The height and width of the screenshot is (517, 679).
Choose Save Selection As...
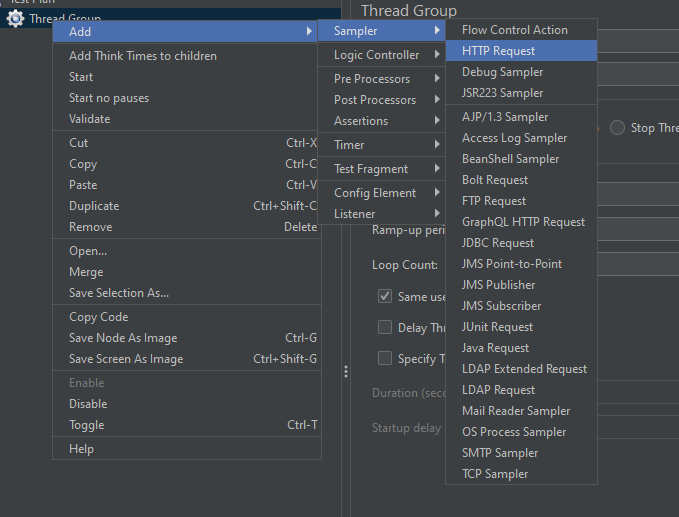[x=186, y=293]
